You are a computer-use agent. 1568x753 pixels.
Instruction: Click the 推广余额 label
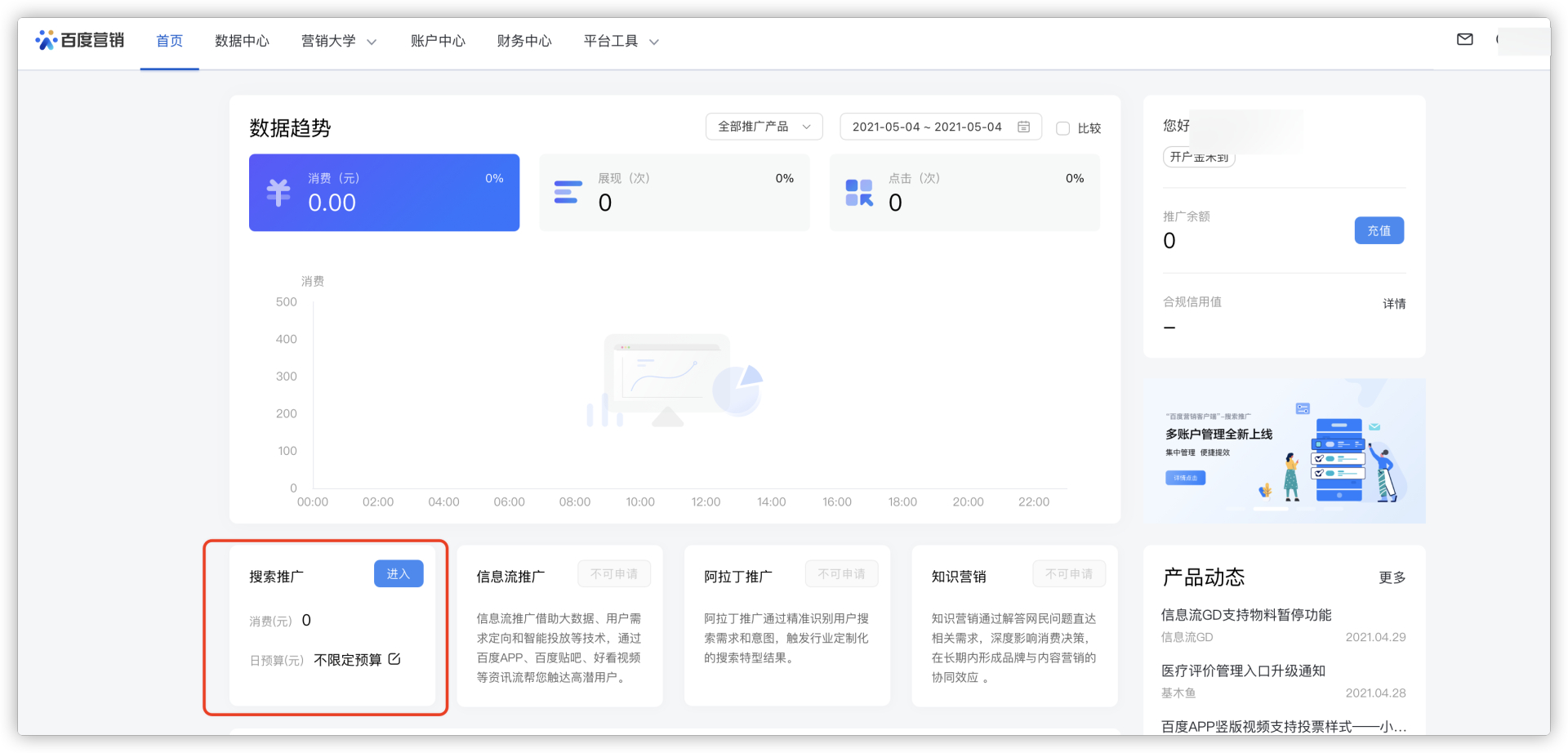click(x=1187, y=216)
